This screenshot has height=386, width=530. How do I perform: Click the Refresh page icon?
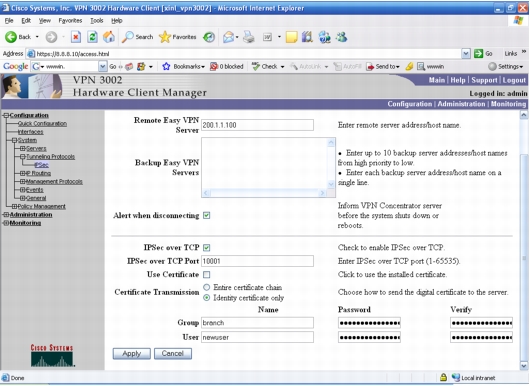92,37
